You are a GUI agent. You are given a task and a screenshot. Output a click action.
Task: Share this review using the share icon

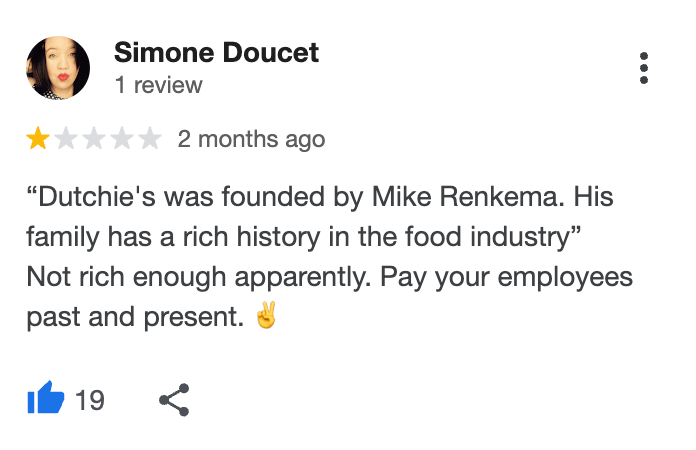coord(174,400)
